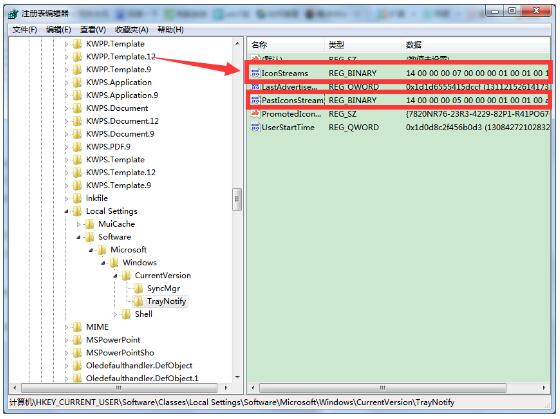Click the Registry Editor title bar icon

pyautogui.click(x=13, y=14)
